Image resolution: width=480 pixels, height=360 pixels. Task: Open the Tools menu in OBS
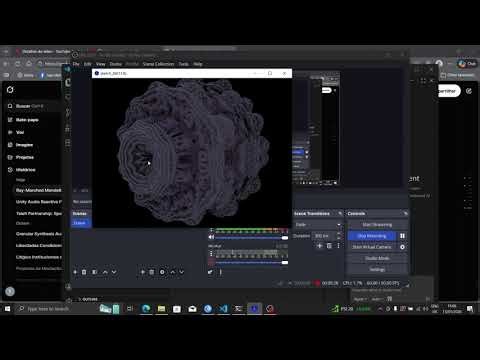click(x=184, y=64)
